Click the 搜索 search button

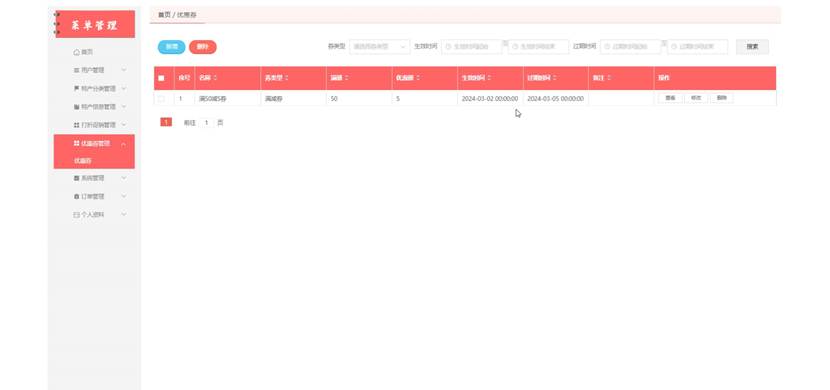pos(752,47)
